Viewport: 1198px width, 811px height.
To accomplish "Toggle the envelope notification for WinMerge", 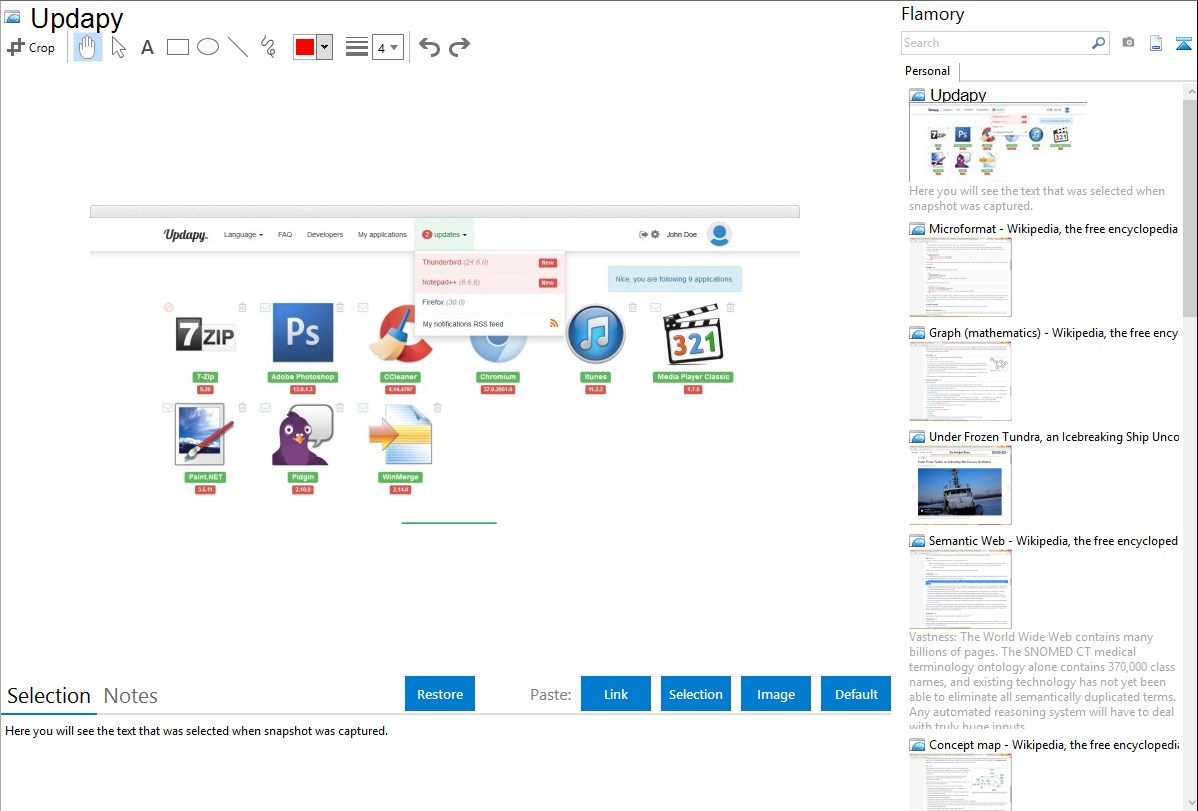I will coord(363,407).
